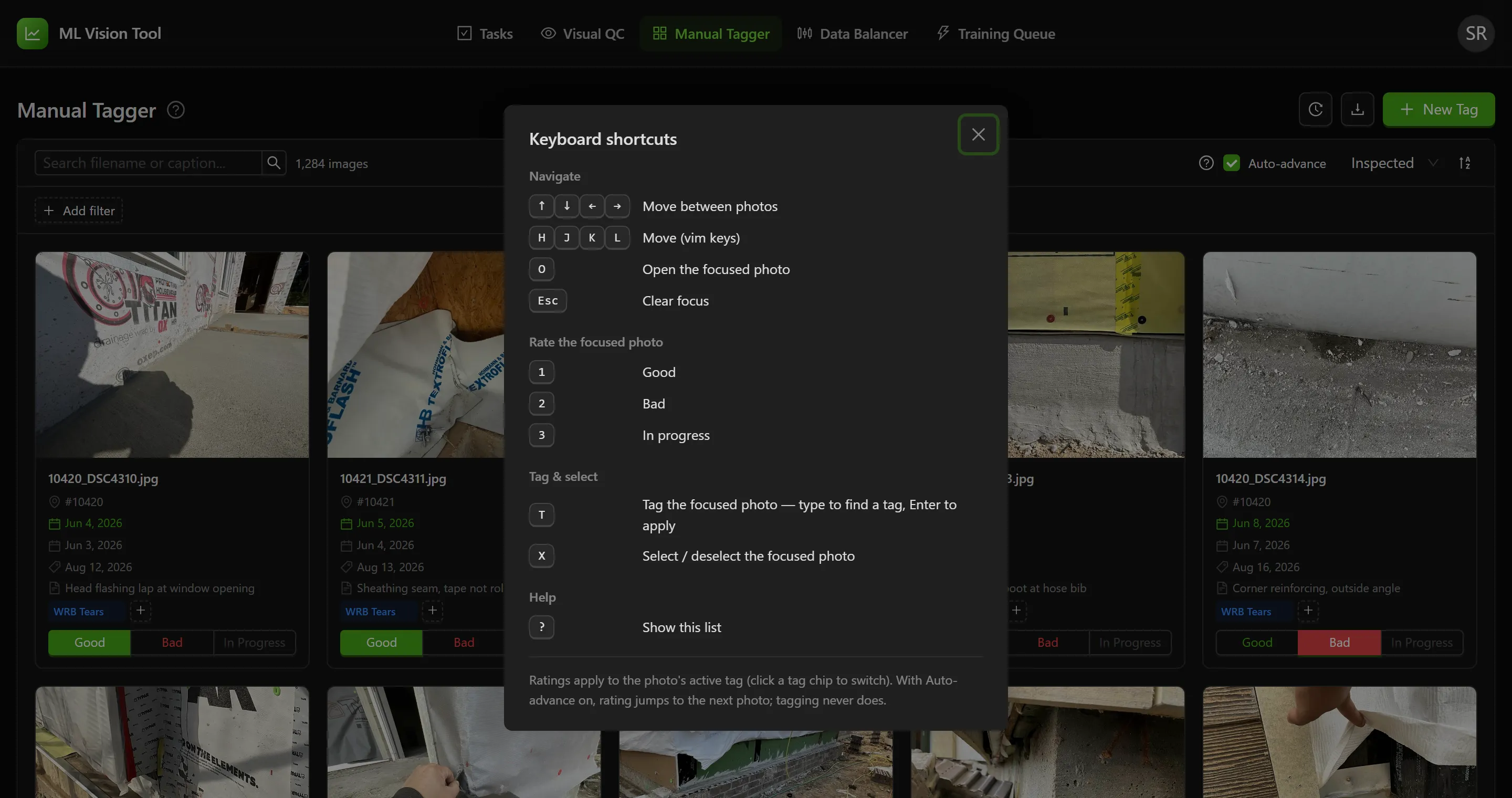This screenshot has height=798, width=1512.
Task: Click the ML Vision Tool logo icon
Action: point(32,34)
